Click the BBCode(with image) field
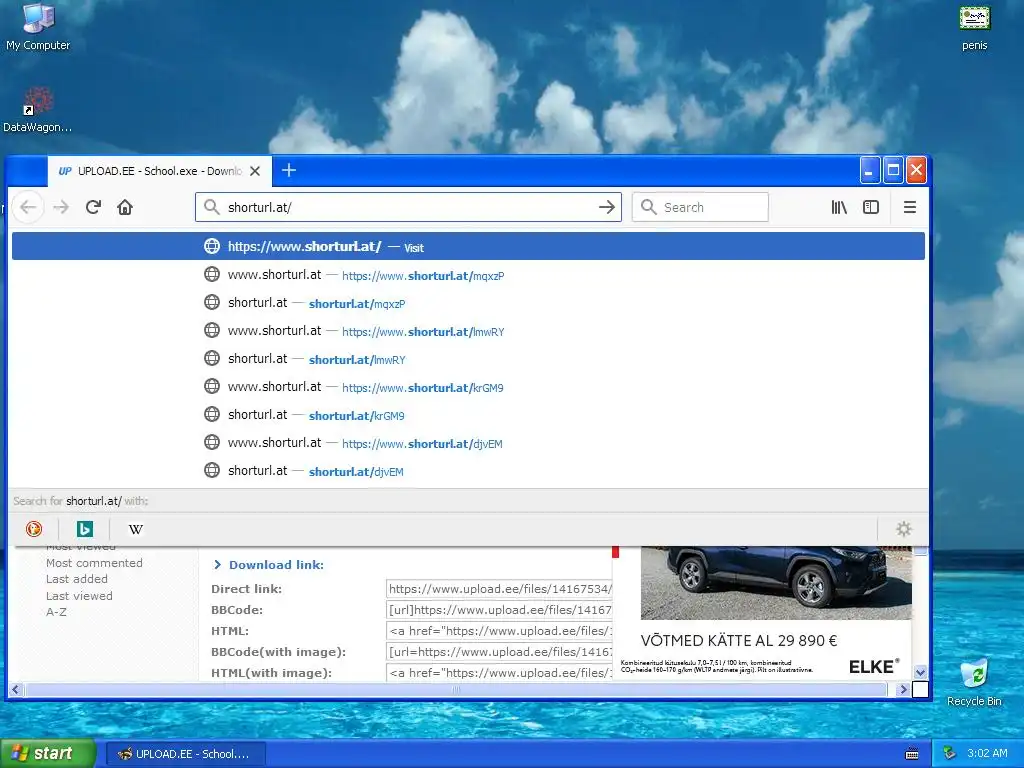1024x768 pixels. [x=500, y=652]
